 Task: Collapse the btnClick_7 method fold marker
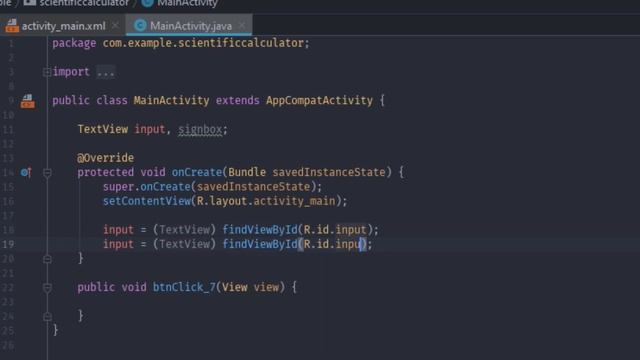pyautogui.click(x=47, y=288)
